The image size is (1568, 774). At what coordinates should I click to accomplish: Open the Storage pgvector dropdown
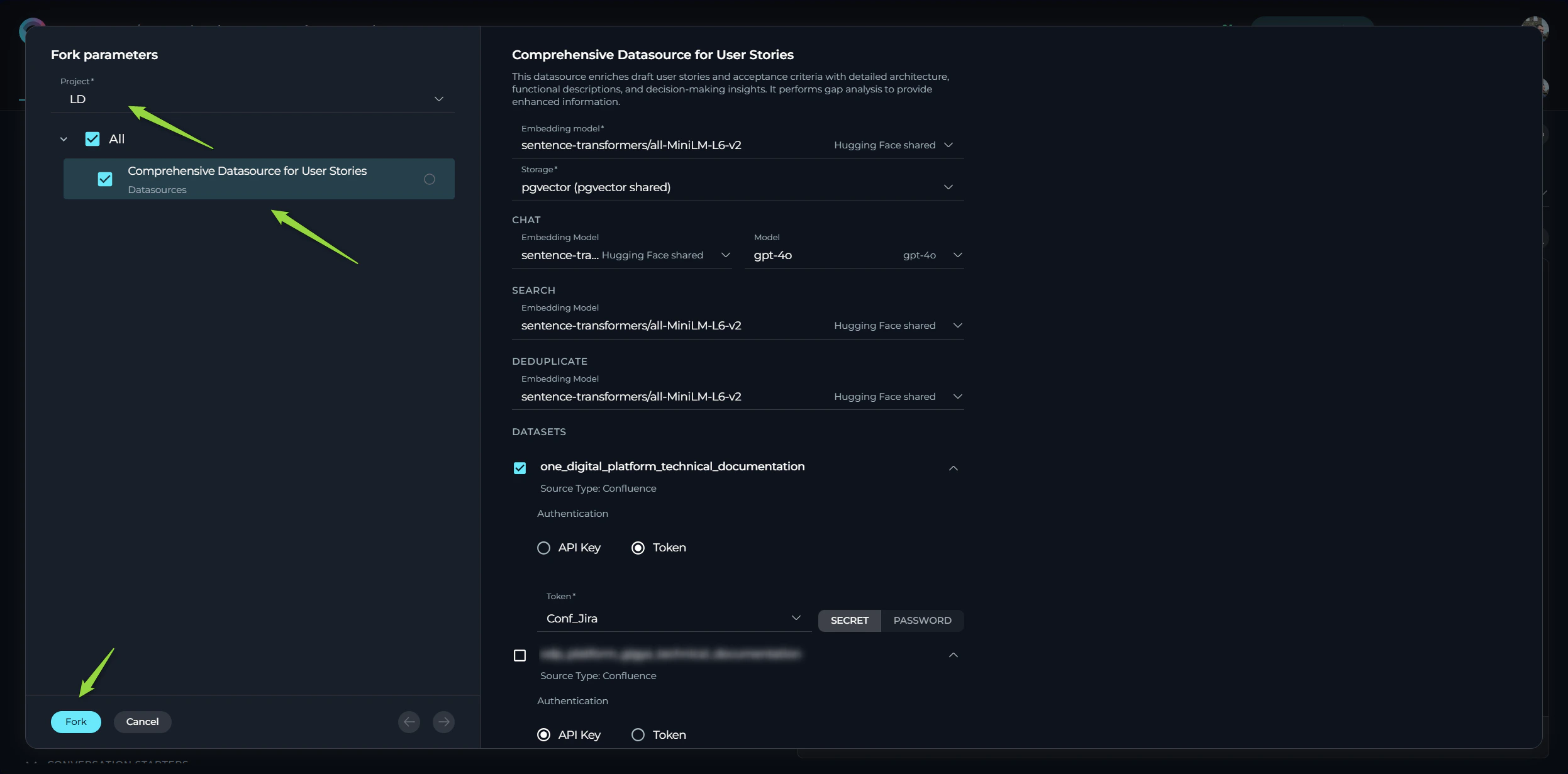click(948, 187)
